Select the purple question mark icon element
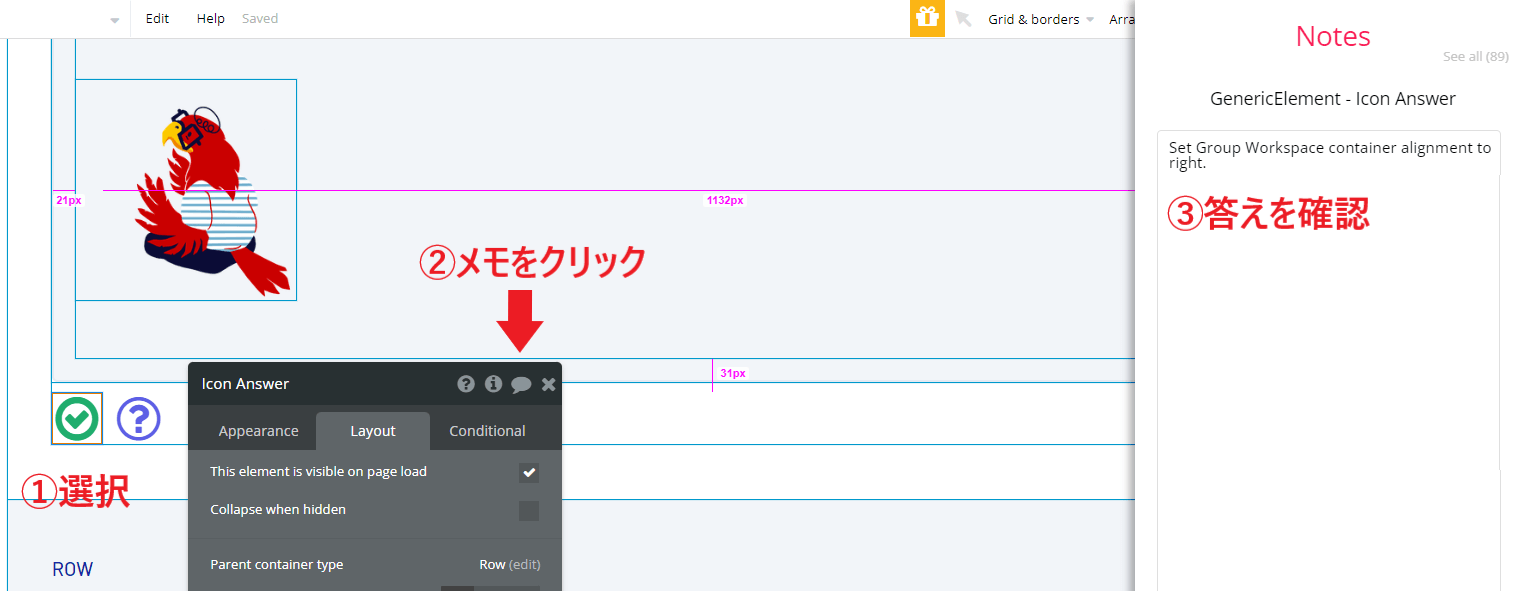 pos(138,418)
